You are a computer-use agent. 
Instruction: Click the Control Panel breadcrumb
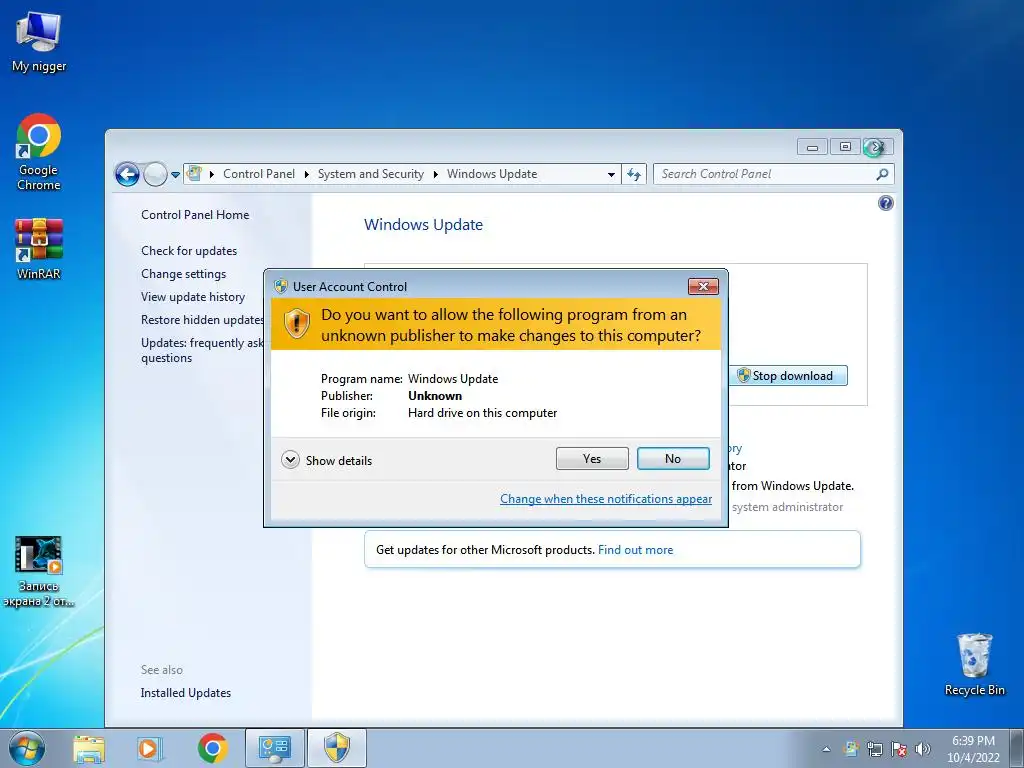tap(259, 174)
